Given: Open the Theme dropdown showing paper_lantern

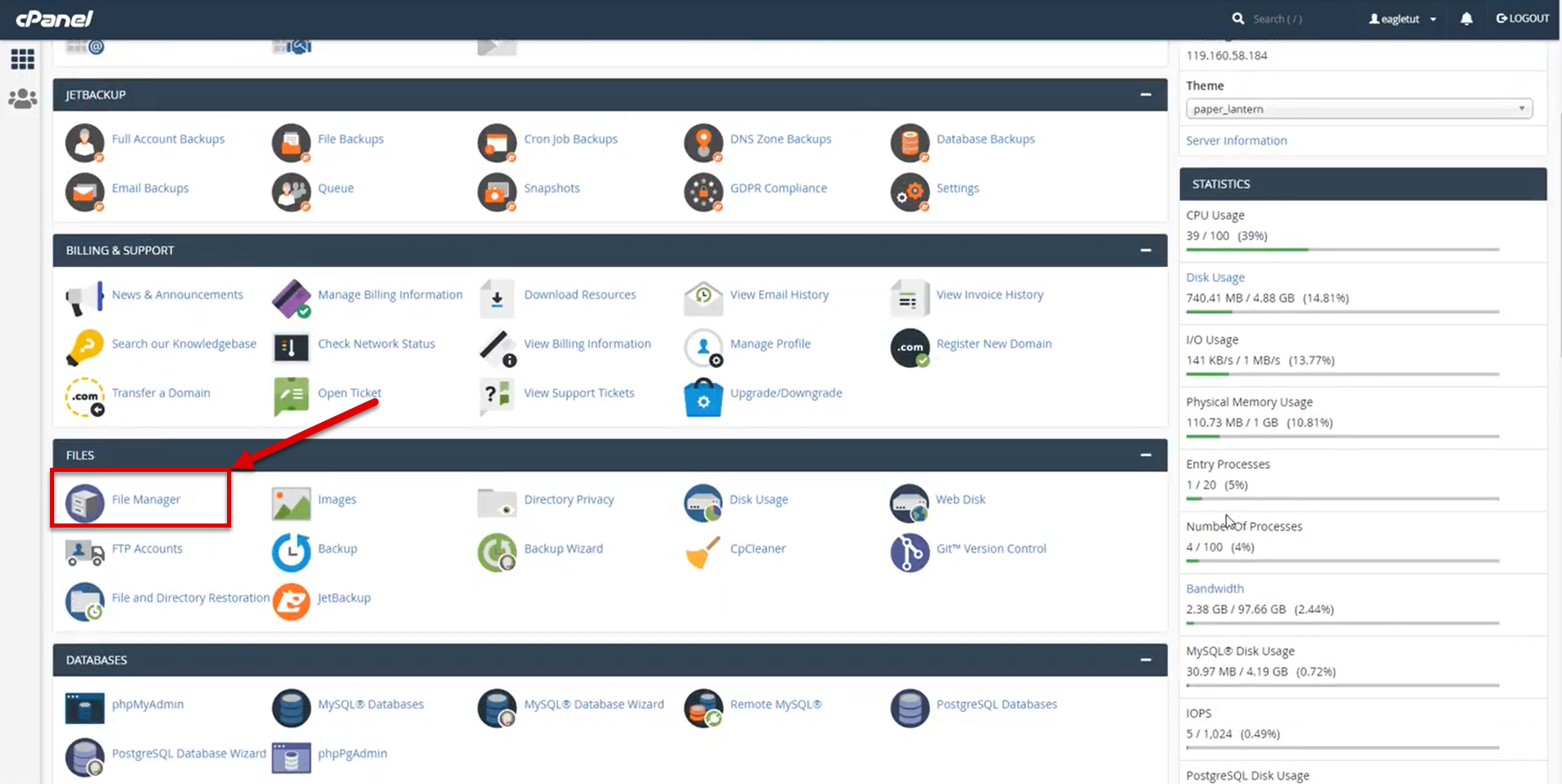Looking at the screenshot, I should (x=1359, y=109).
